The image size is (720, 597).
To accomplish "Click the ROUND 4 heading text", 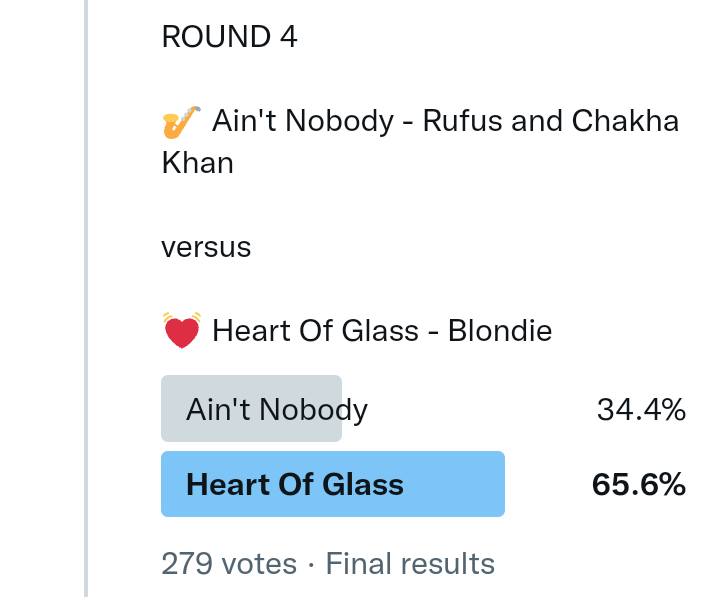I will click(229, 37).
